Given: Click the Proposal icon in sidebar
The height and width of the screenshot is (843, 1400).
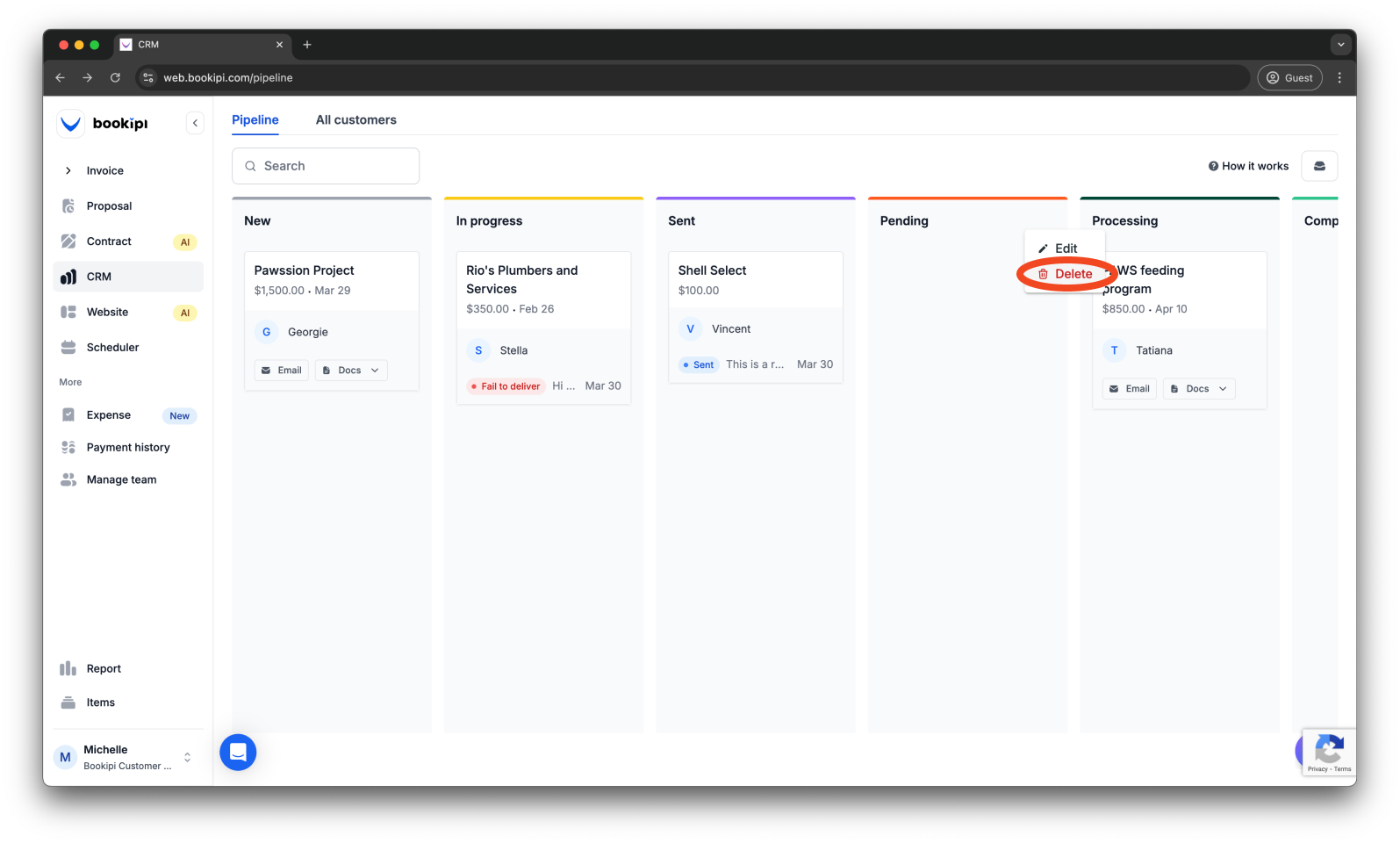Looking at the screenshot, I should (68, 205).
